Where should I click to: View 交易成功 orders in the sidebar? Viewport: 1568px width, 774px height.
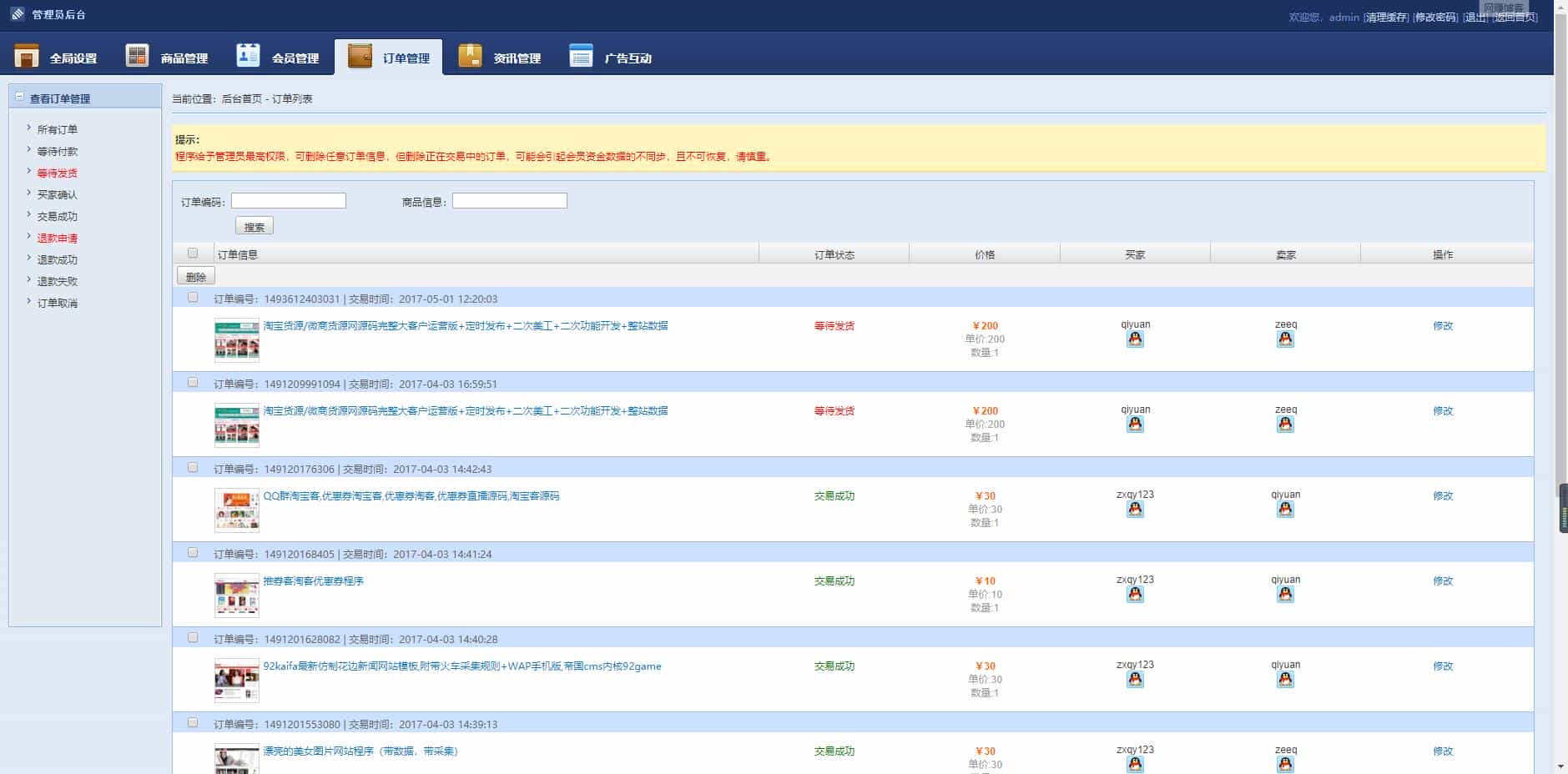coord(57,216)
